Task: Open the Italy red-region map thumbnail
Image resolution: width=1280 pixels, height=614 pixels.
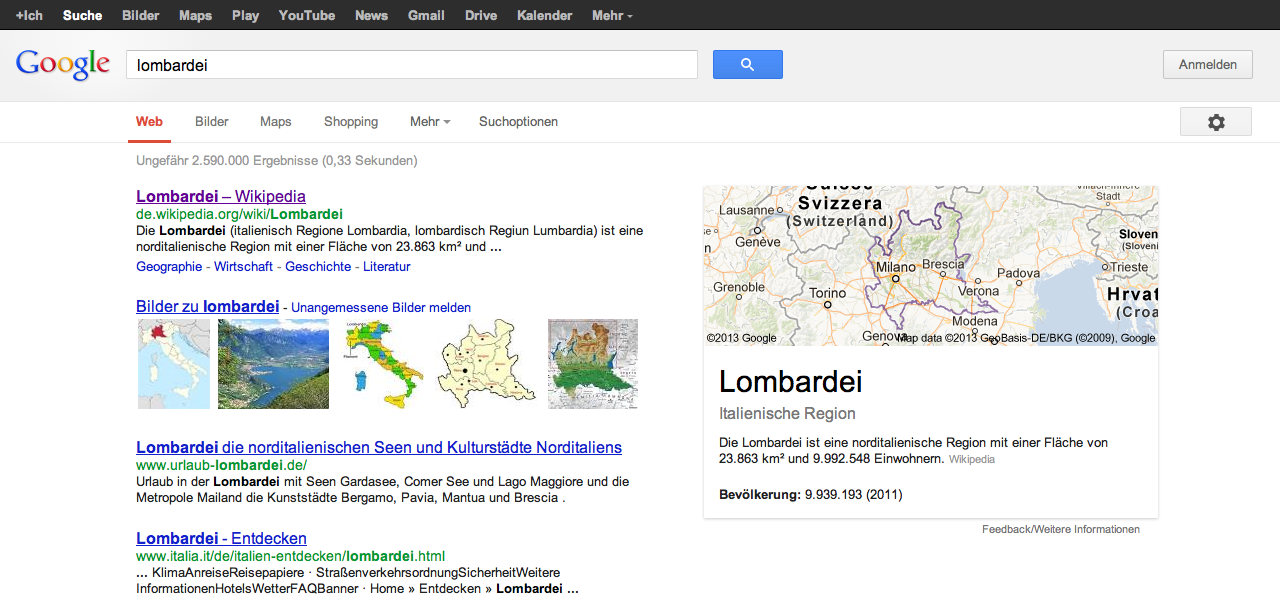Action: (x=174, y=364)
